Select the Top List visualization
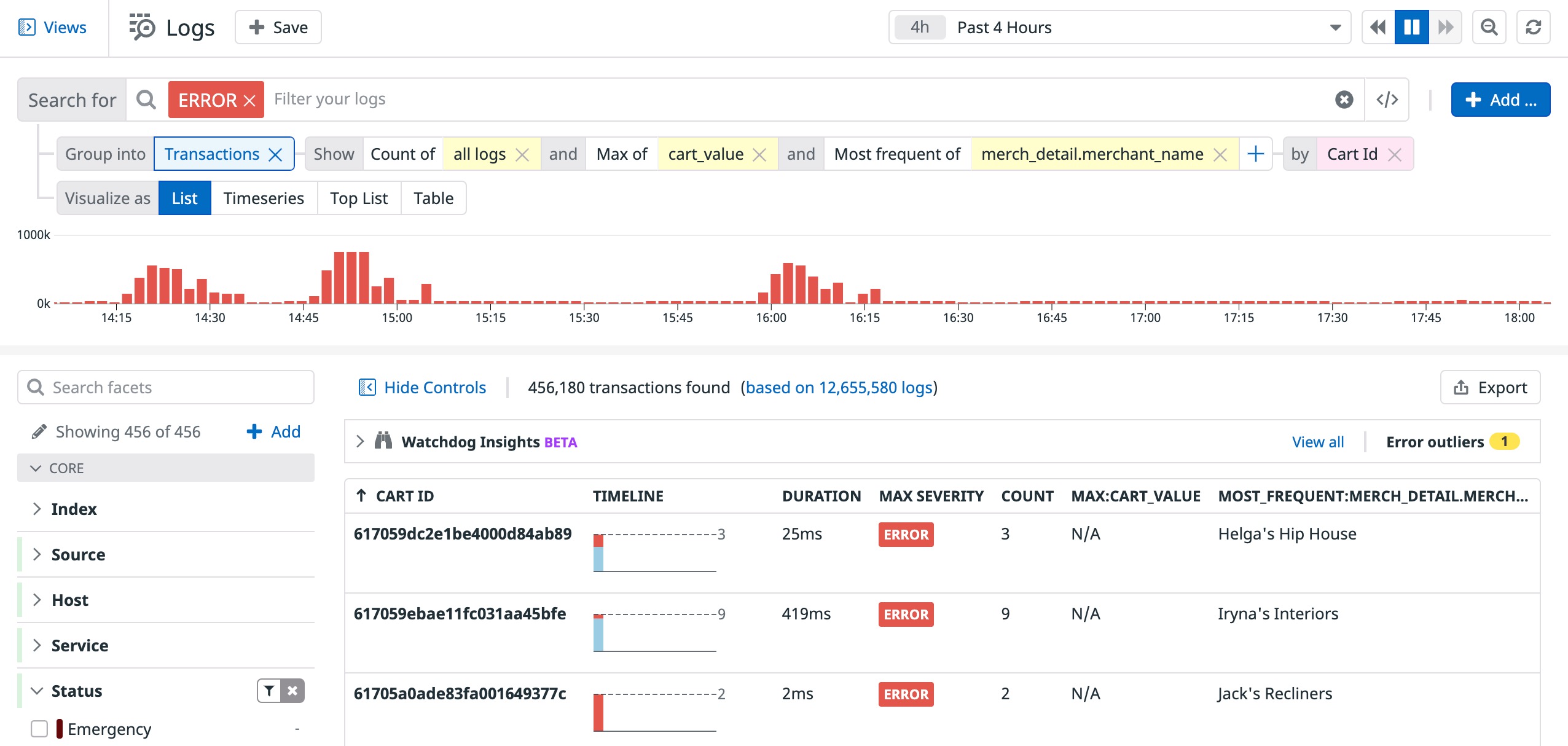 point(359,198)
